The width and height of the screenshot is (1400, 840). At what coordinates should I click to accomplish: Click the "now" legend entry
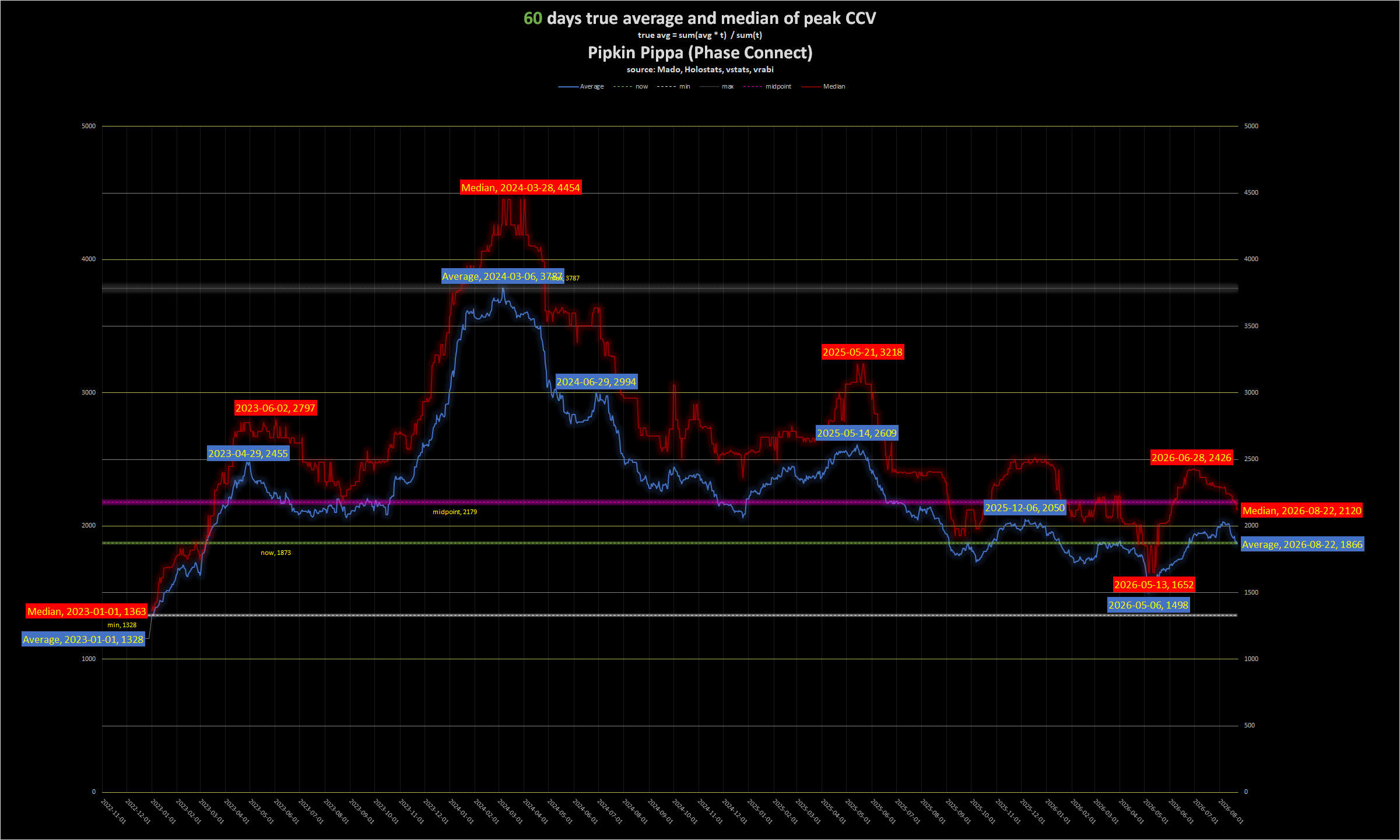point(631,86)
